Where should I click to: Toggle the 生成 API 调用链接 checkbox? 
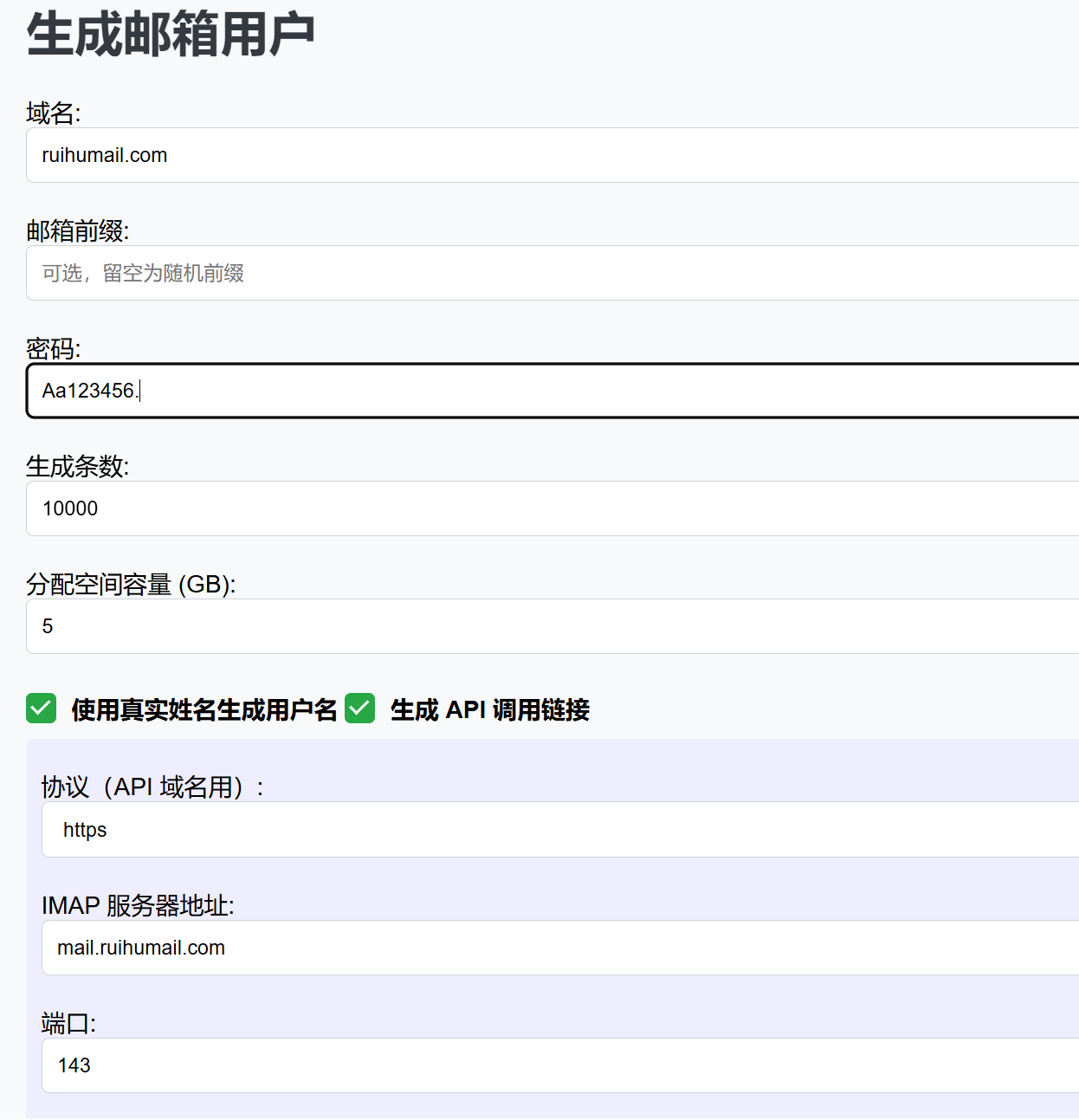tap(360, 709)
